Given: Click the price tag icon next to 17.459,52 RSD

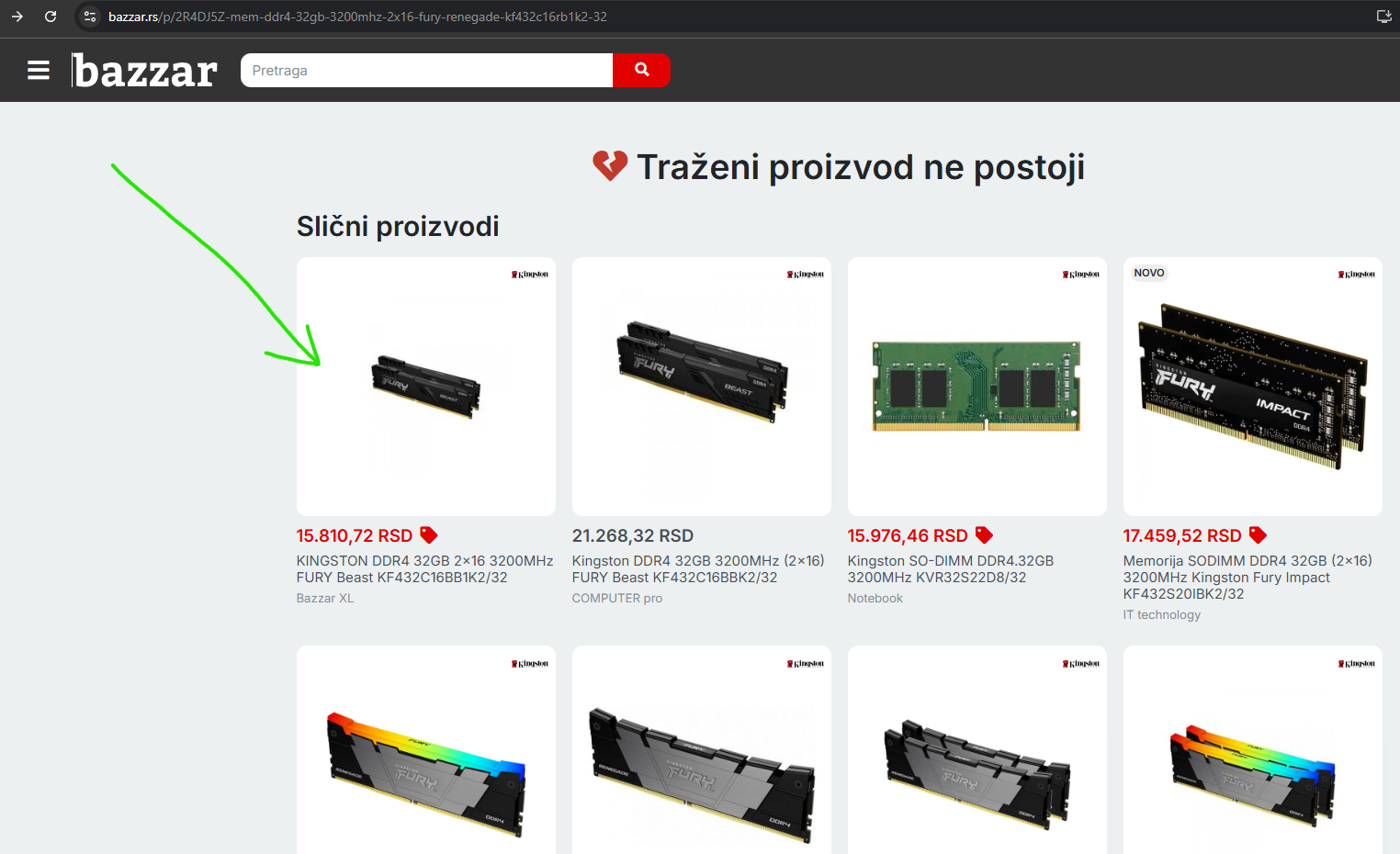Looking at the screenshot, I should point(1258,535).
